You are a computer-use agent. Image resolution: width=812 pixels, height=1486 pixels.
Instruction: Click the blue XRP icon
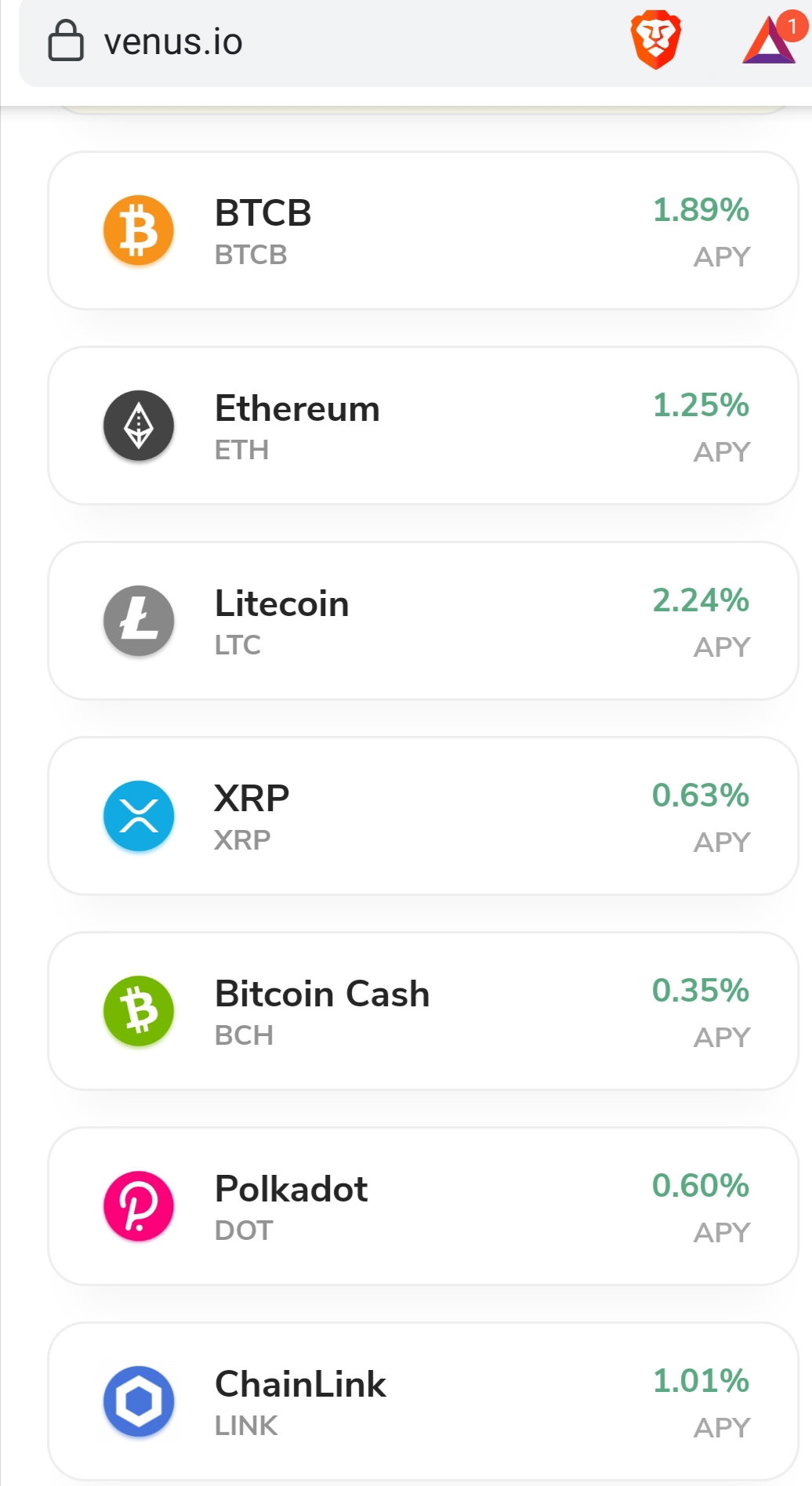click(x=139, y=816)
